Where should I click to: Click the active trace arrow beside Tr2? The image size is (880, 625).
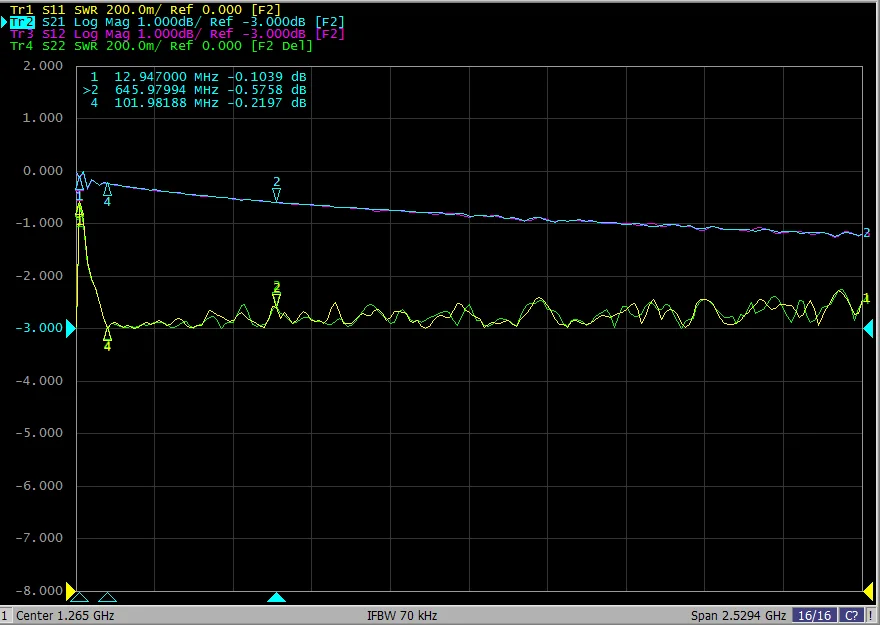pos(4,22)
